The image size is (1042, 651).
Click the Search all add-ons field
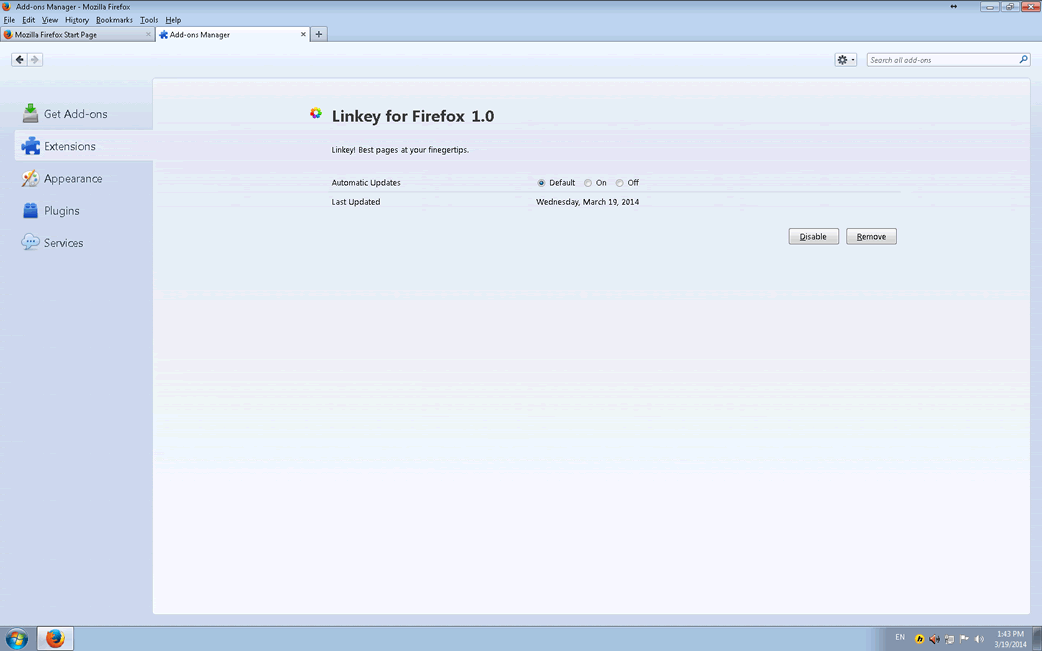click(940, 60)
